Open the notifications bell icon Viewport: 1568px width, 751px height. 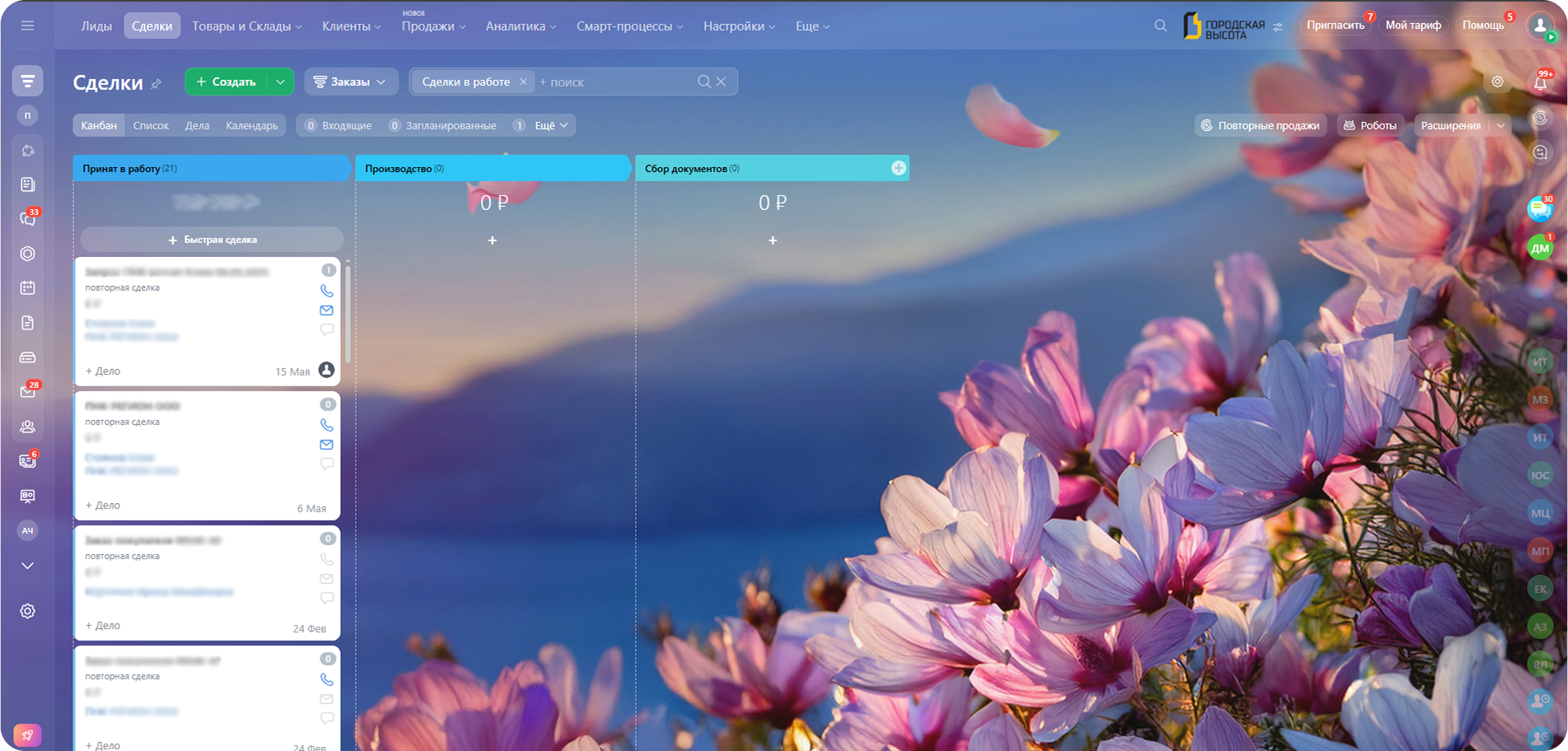pos(1540,82)
